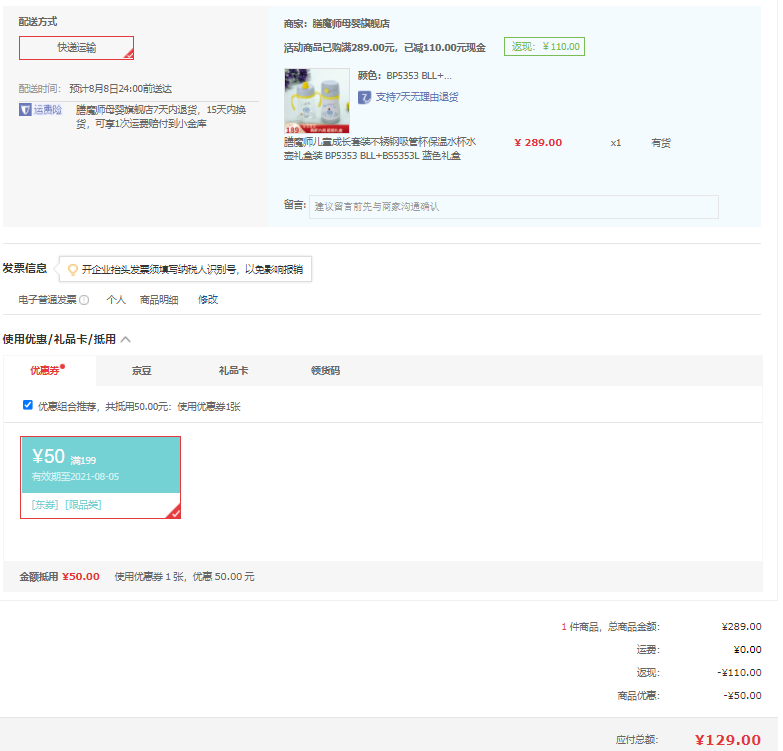Click the [东券] [限品类] coupon label
The image size is (783, 751).
[x=66, y=505]
